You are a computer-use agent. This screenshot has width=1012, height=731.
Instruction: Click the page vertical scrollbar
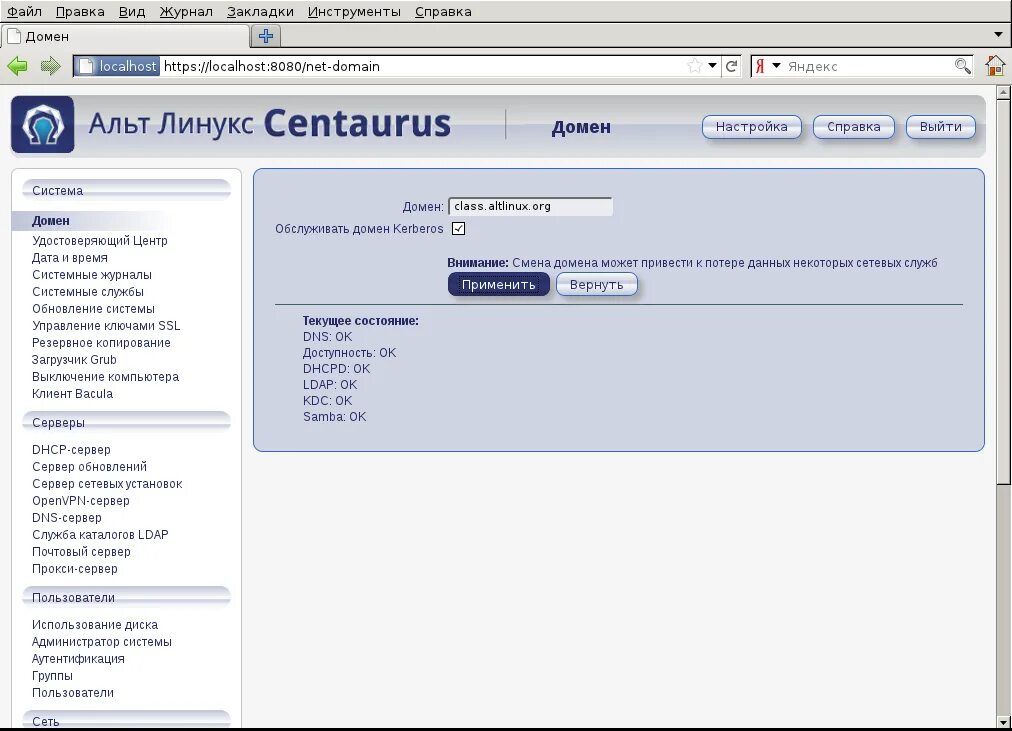pos(1003,290)
